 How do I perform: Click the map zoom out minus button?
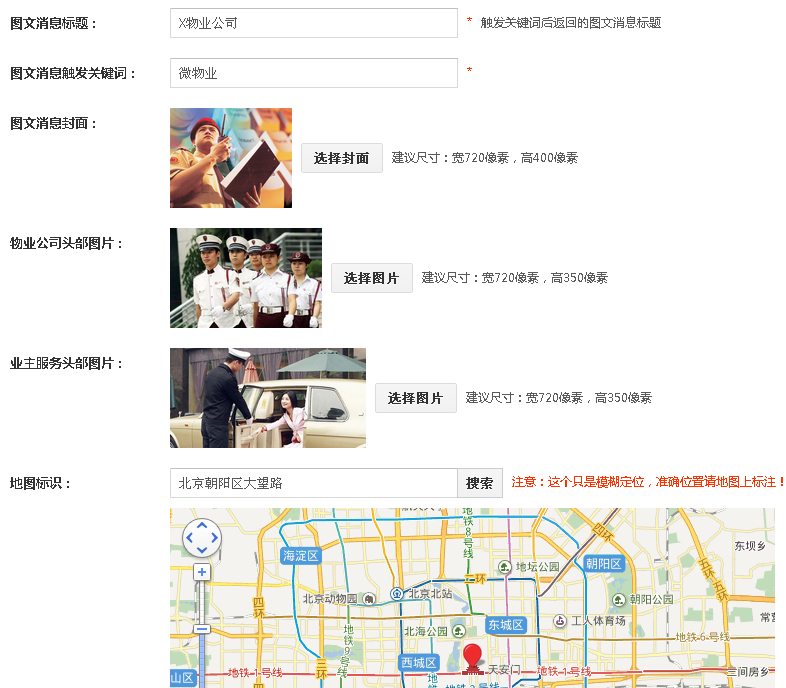(202, 629)
